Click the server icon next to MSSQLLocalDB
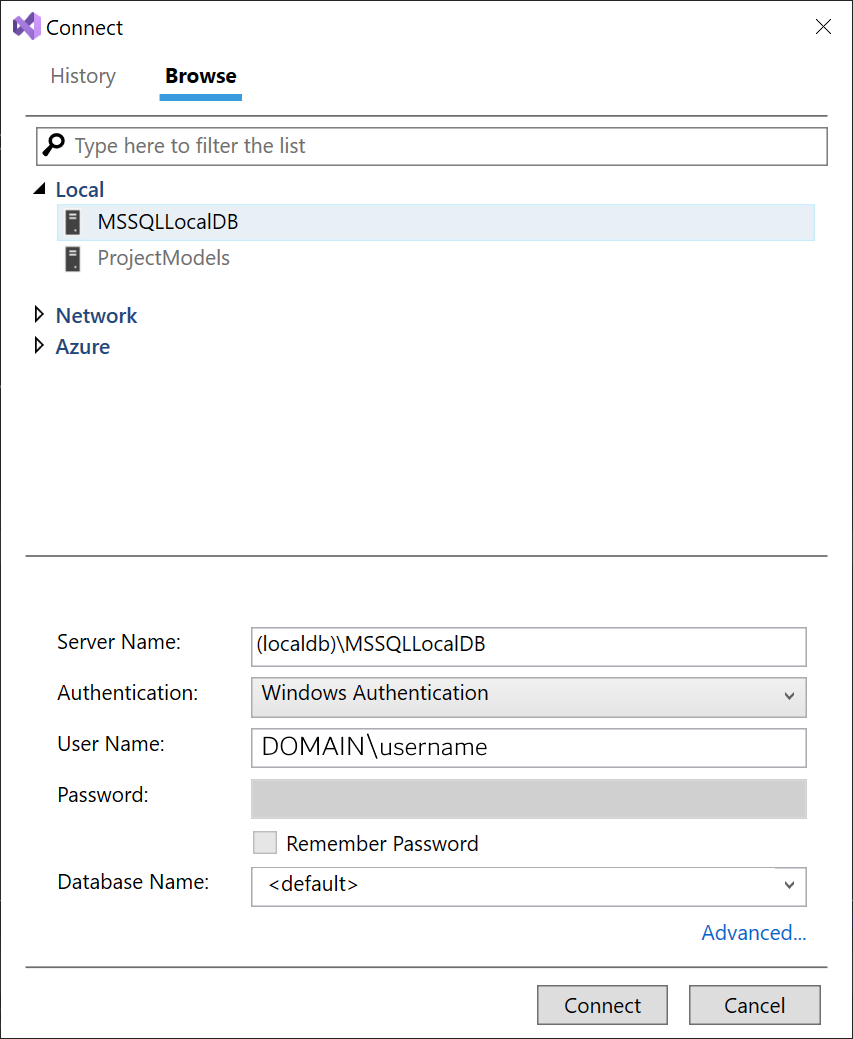The height and width of the screenshot is (1039, 853). click(x=72, y=222)
